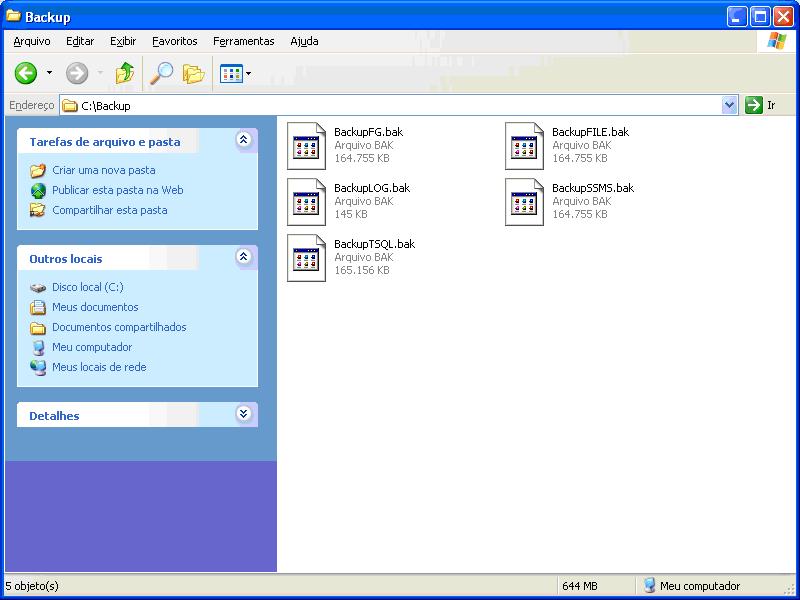Collapse the Outros locais panel

coord(243,258)
